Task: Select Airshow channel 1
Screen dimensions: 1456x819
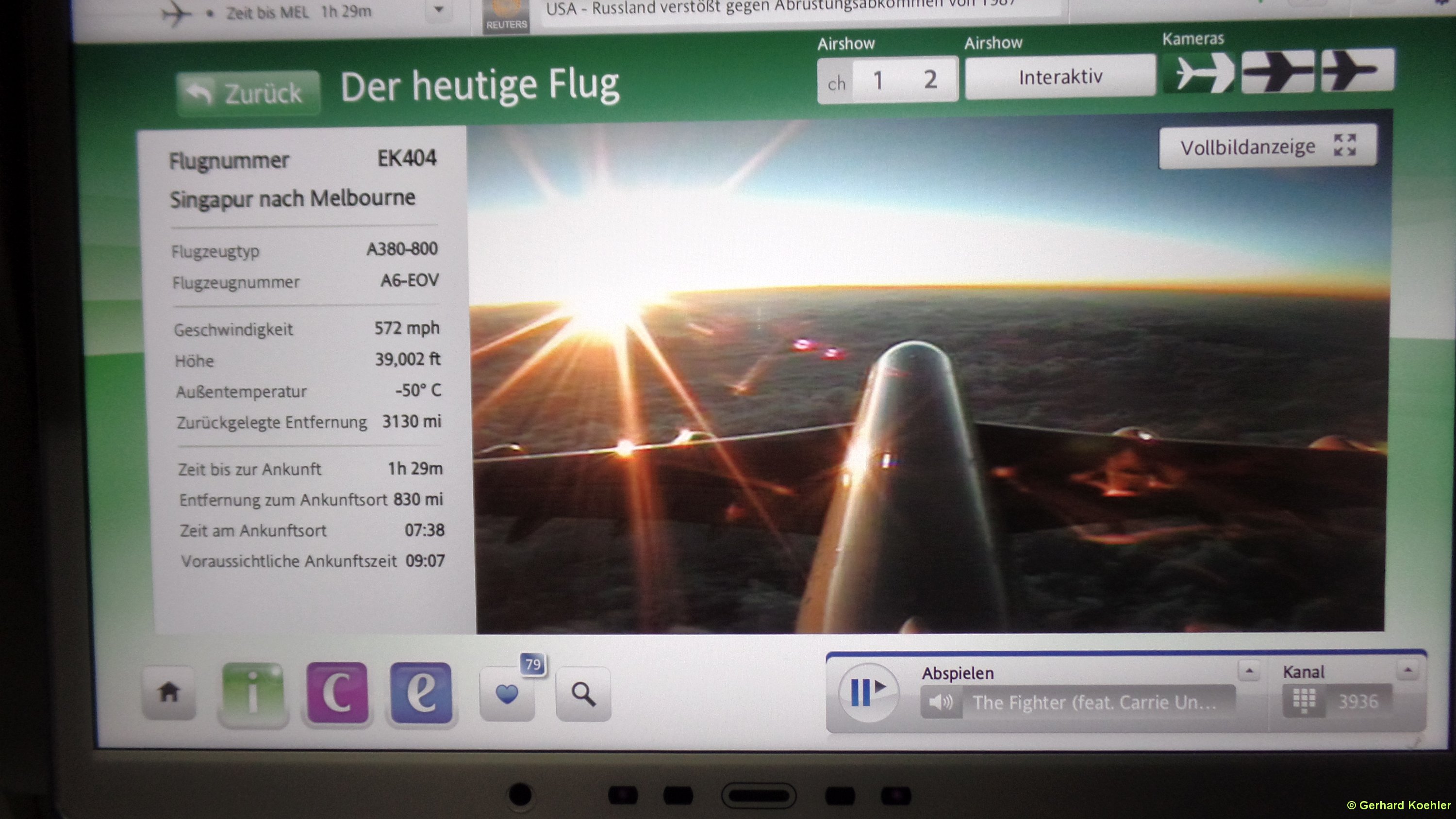Action: [878, 80]
